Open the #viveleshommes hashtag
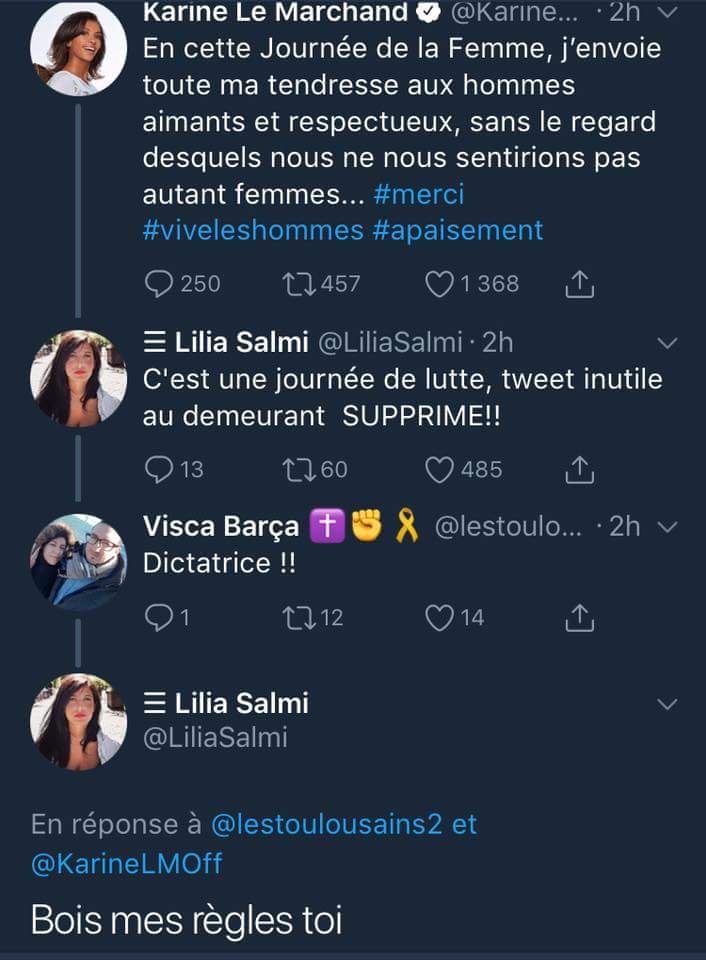706x960 pixels. point(253,230)
